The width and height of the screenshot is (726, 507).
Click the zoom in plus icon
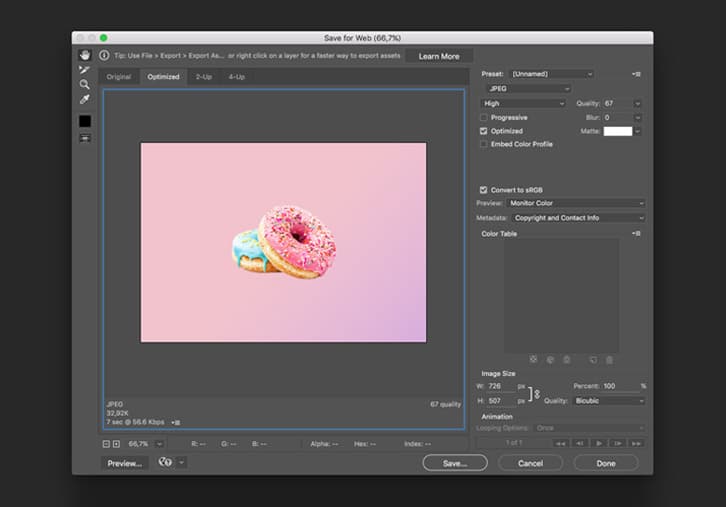coord(116,444)
